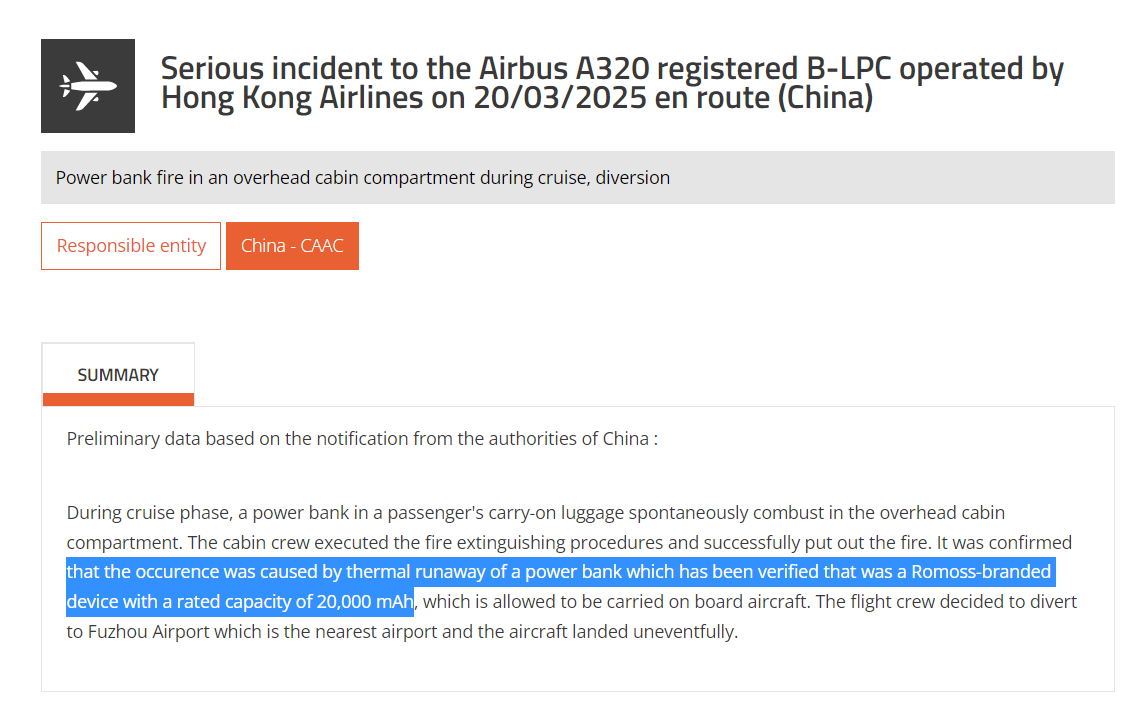Open the SUMMARY tab
The image size is (1136, 706).
[118, 374]
